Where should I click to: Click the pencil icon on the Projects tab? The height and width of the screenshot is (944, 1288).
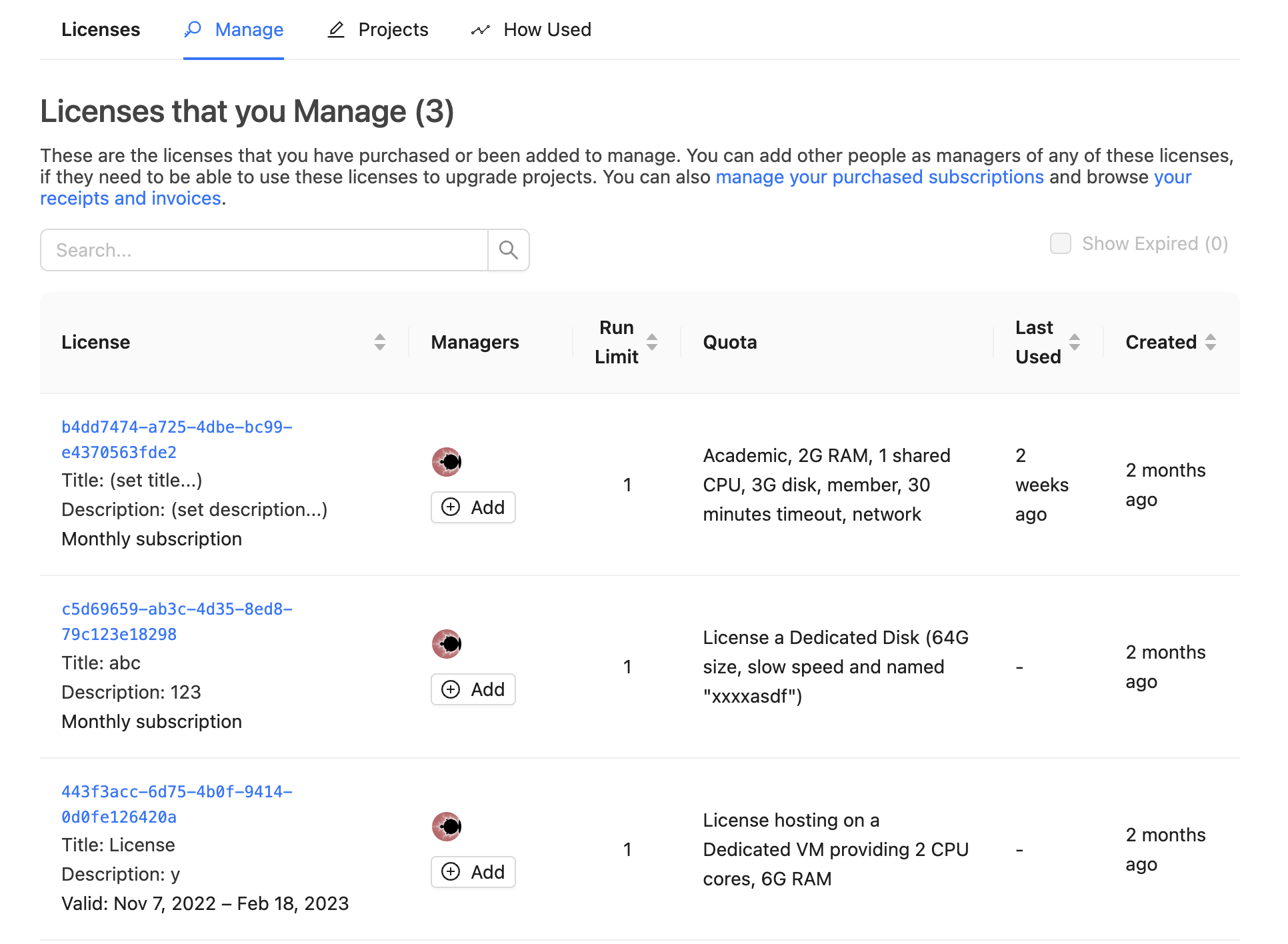(336, 29)
